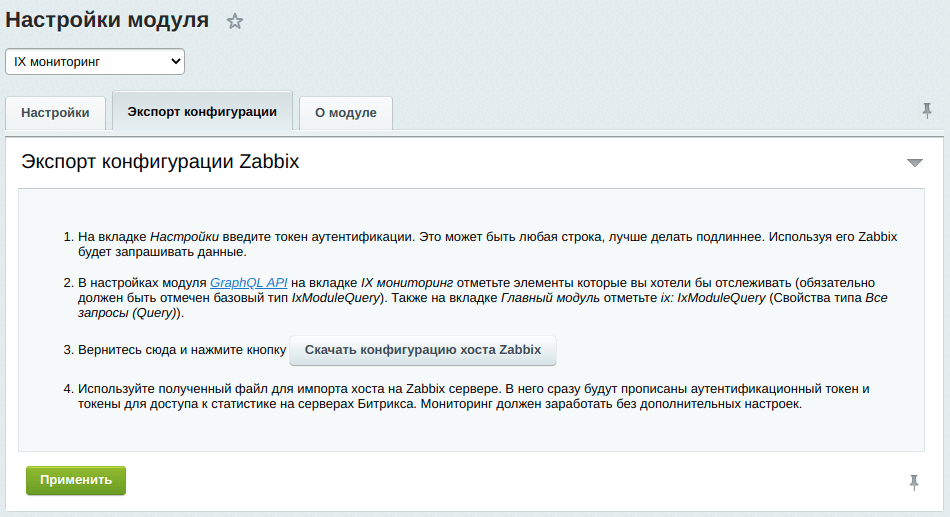Click the pin icon next to Применить
The height and width of the screenshot is (517, 950).
click(x=914, y=482)
